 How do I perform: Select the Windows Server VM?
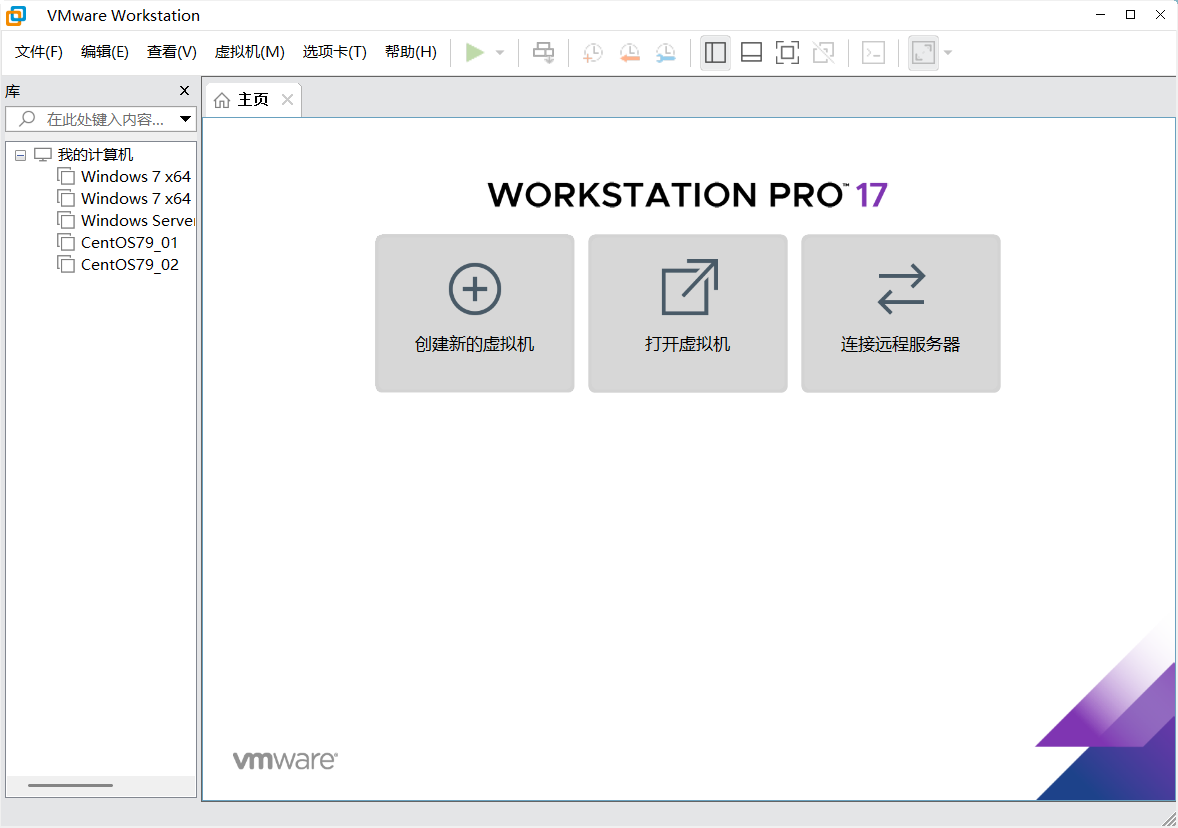click(137, 220)
